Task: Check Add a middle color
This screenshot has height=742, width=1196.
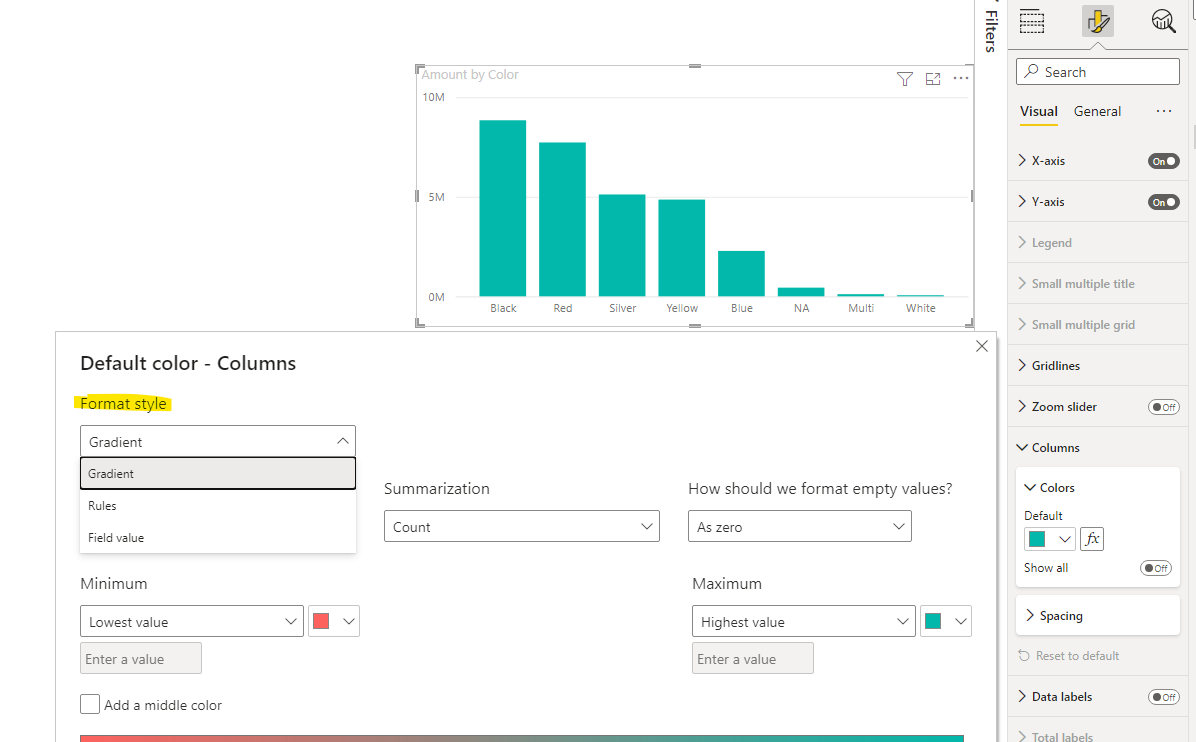Action: click(x=90, y=705)
